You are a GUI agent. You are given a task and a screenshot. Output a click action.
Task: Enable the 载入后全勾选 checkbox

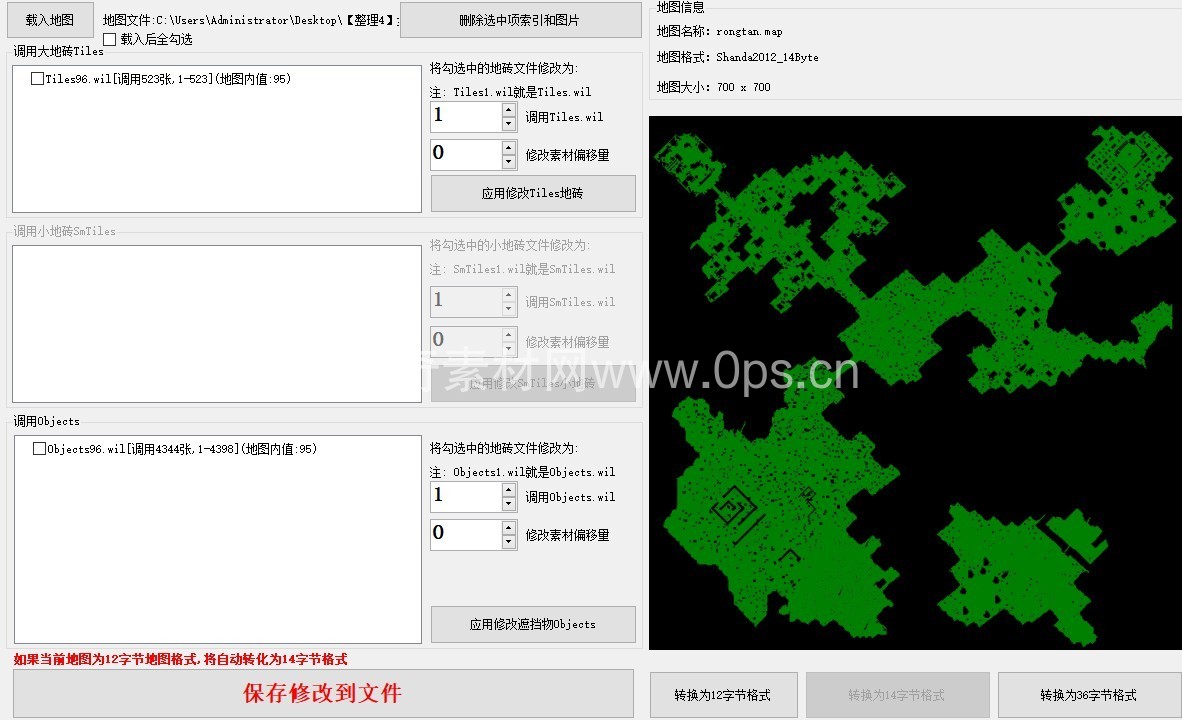pyautogui.click(x=110, y=39)
